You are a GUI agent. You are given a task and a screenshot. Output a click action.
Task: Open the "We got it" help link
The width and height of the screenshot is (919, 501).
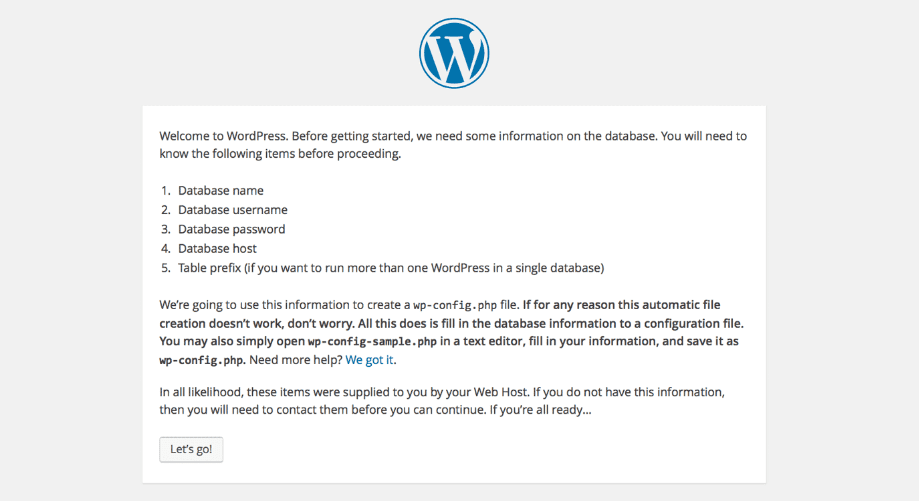369,360
